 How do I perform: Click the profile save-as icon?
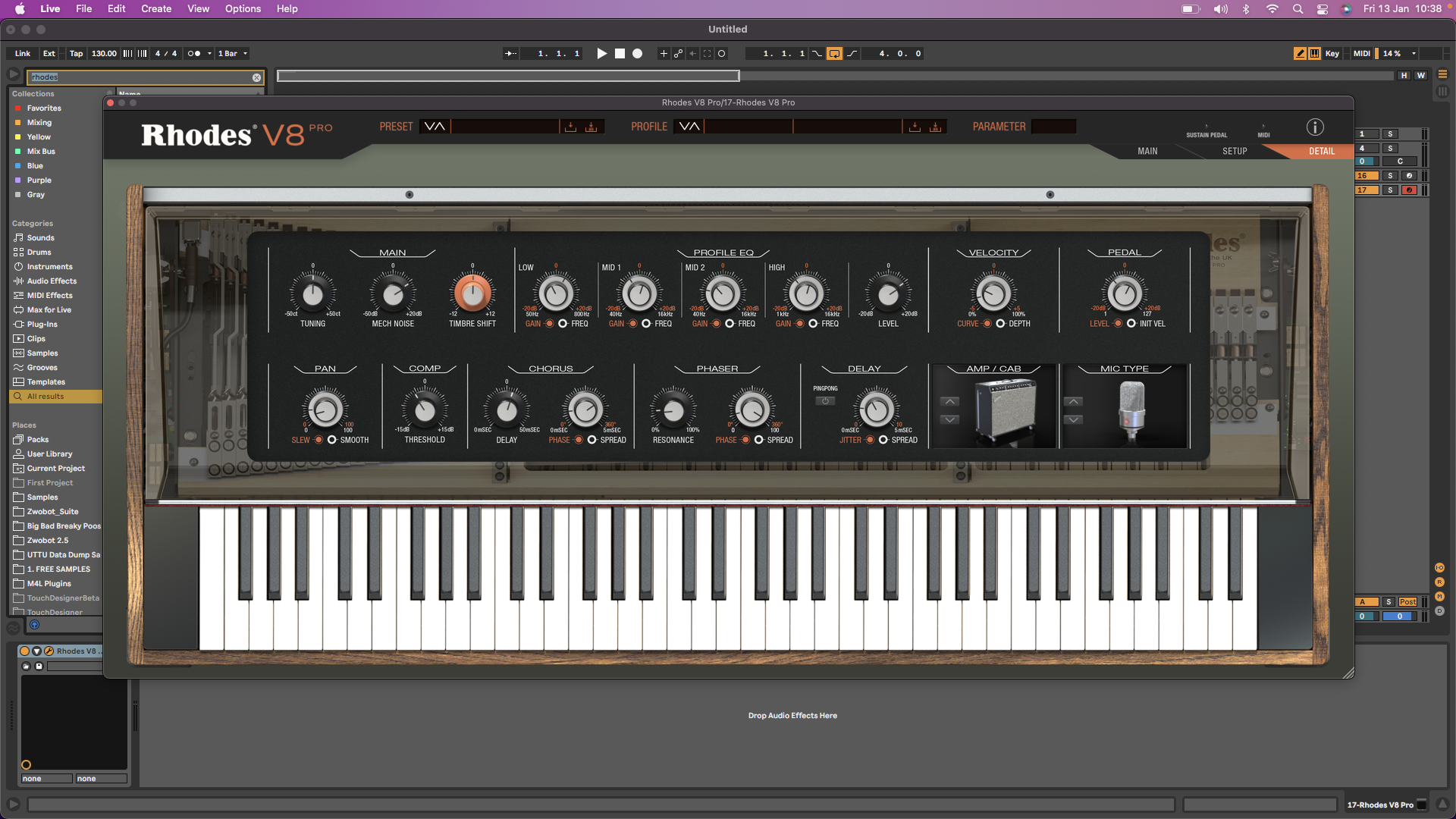(935, 127)
